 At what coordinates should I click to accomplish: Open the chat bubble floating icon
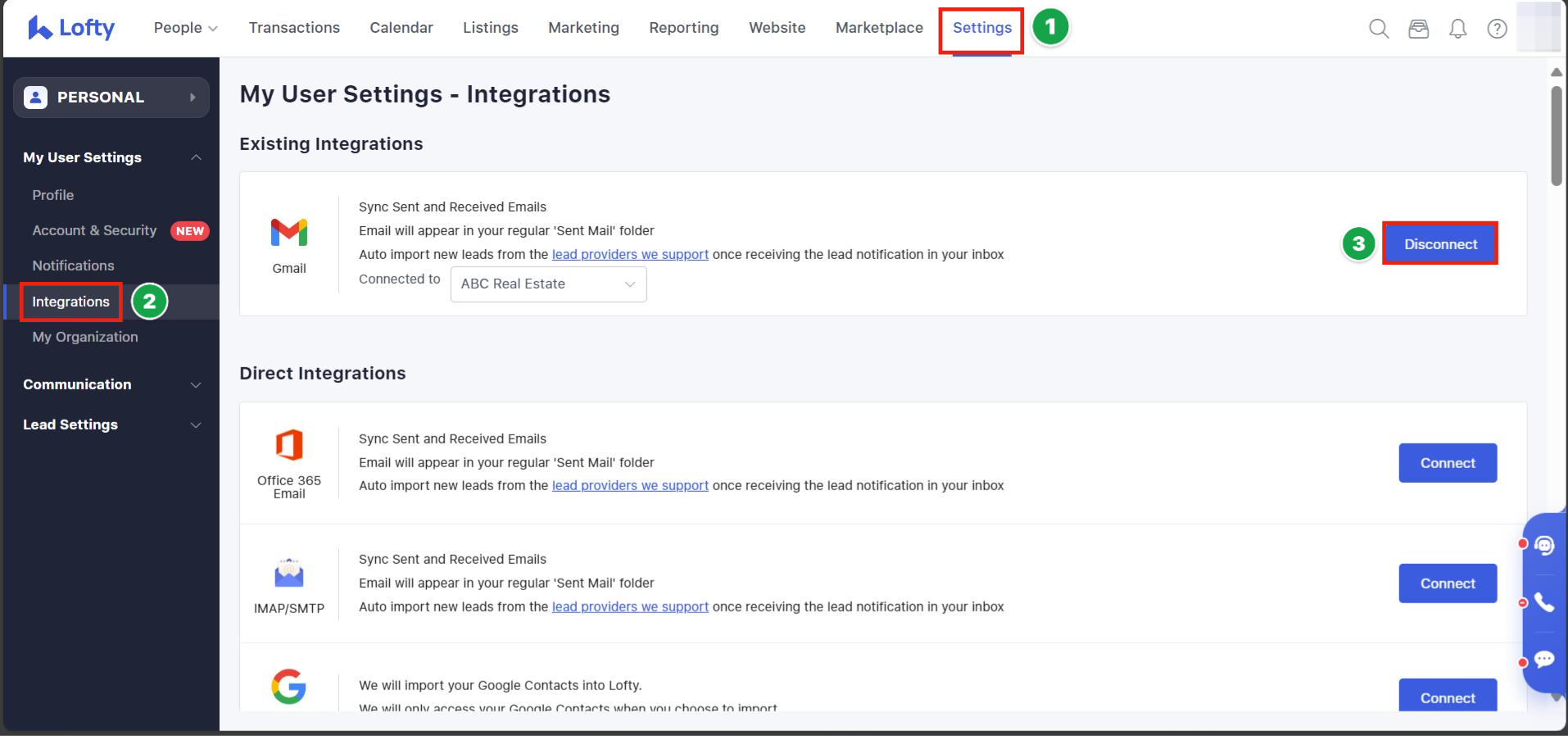pyautogui.click(x=1544, y=660)
